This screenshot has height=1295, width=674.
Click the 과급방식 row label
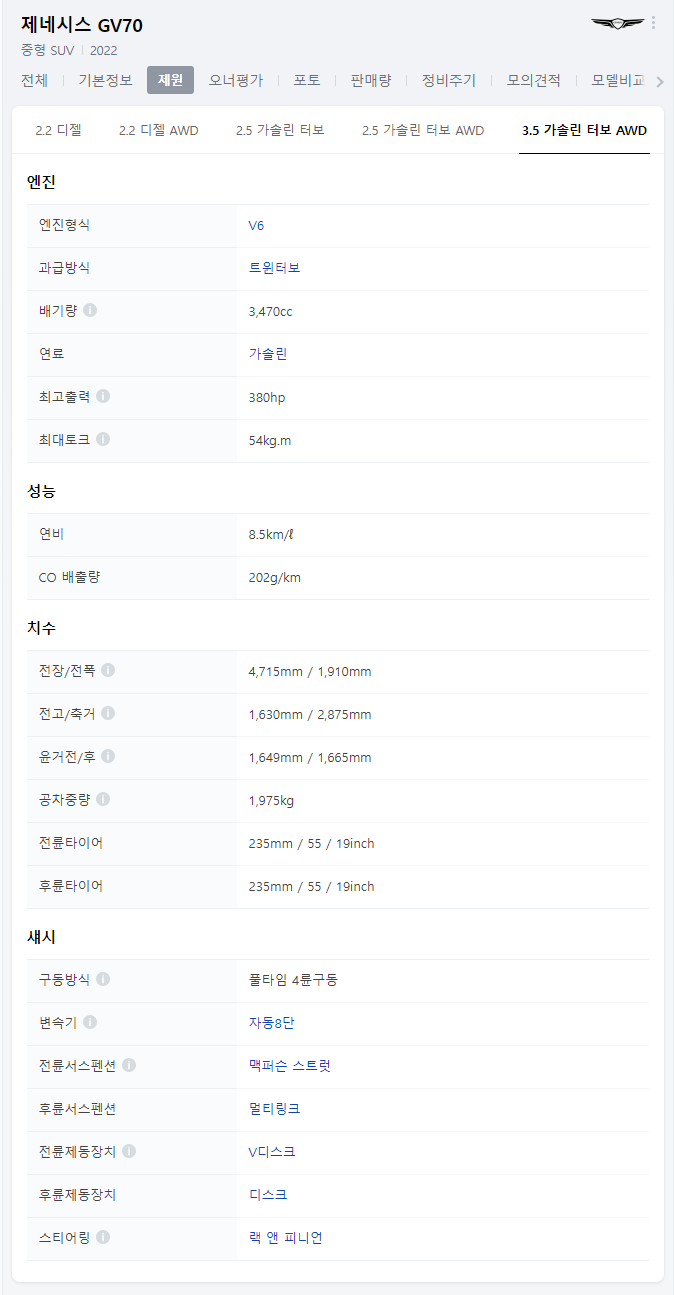click(x=64, y=268)
